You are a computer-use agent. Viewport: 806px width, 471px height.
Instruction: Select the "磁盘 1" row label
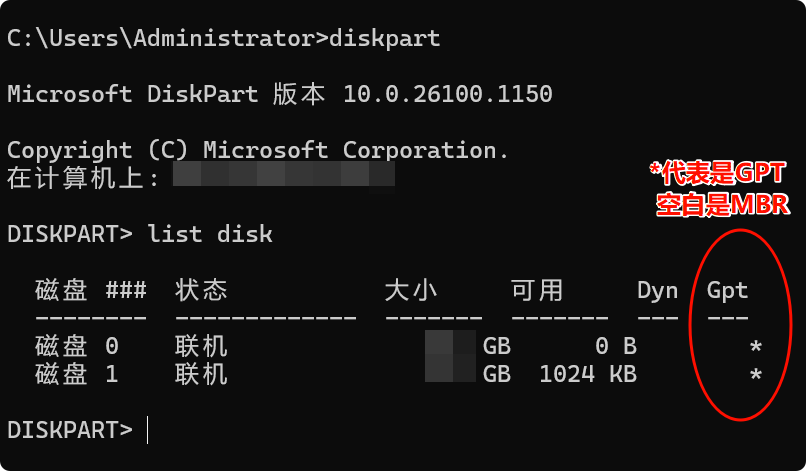click(x=77, y=375)
